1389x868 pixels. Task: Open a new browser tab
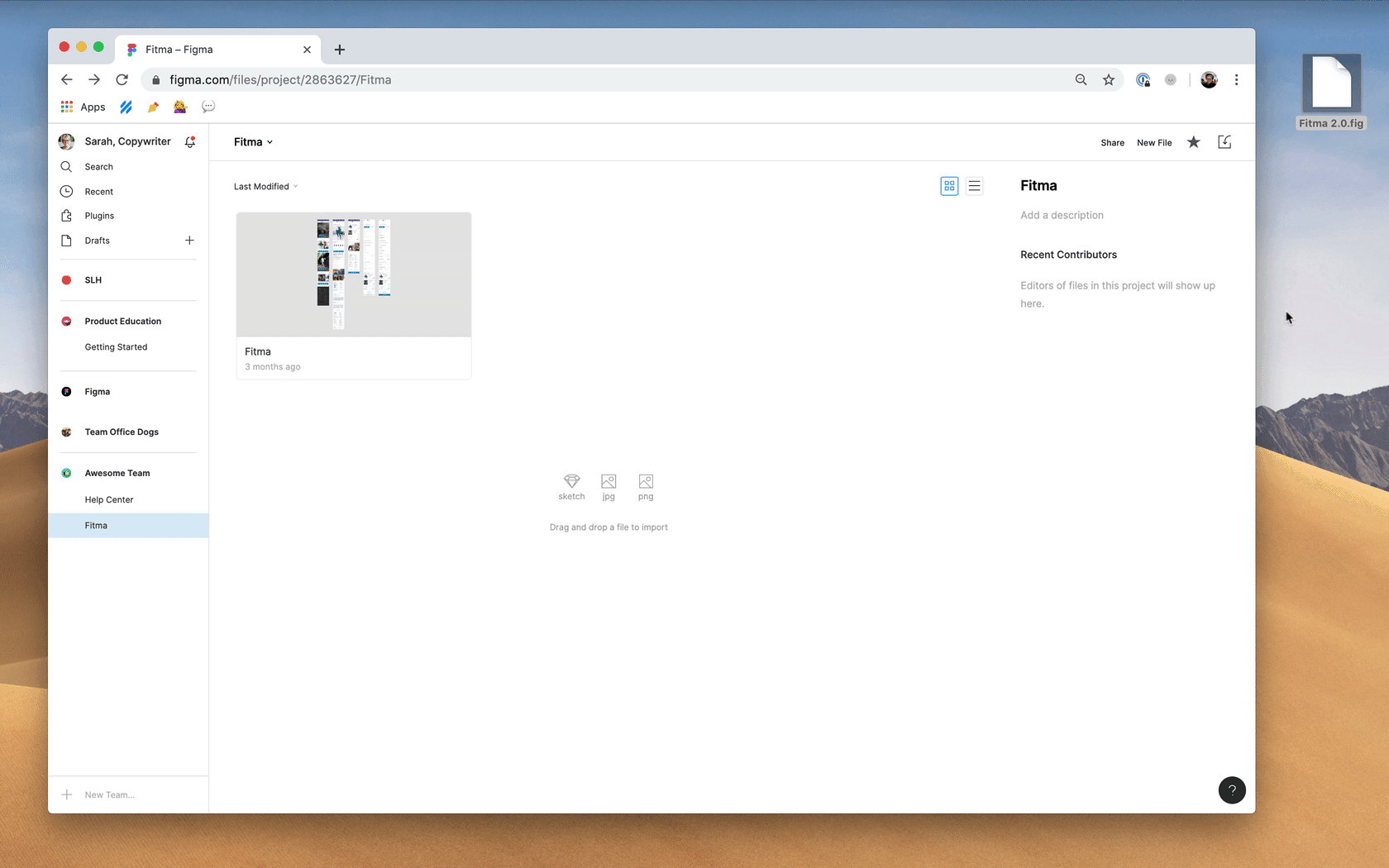[x=339, y=50]
